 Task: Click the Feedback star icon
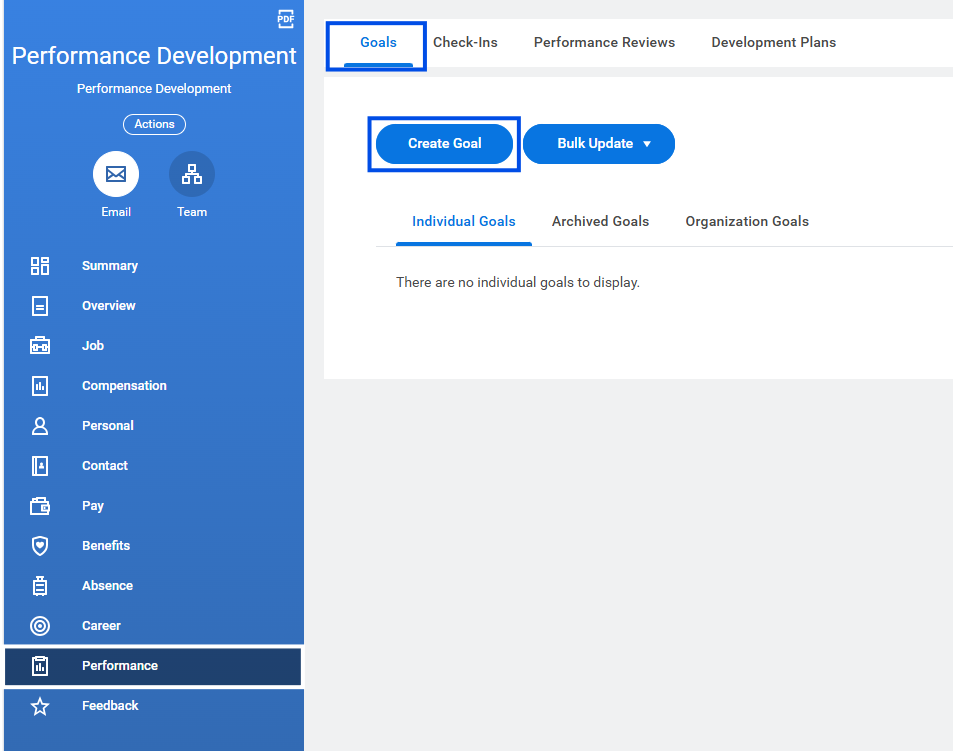coord(40,706)
